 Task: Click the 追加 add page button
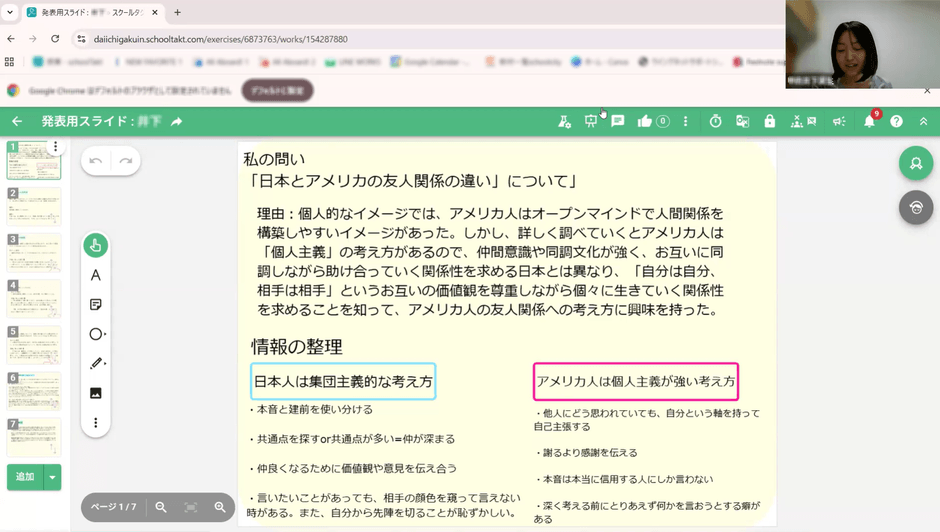coord(25,477)
